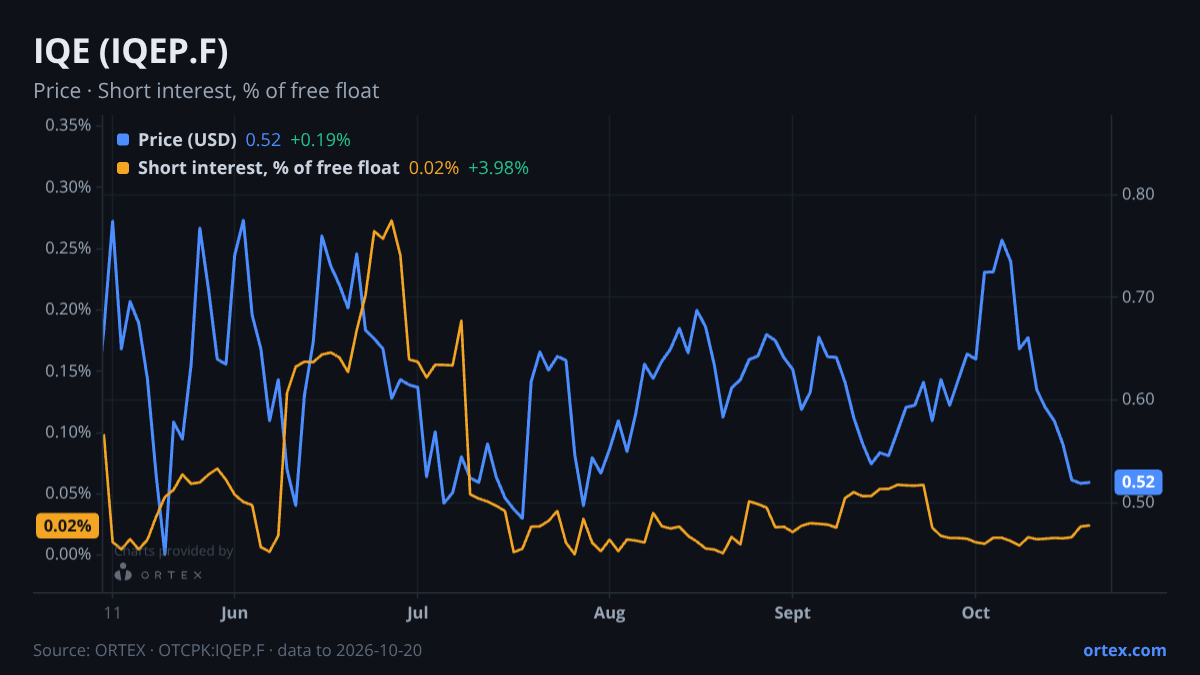Image resolution: width=1200 pixels, height=675 pixels.
Task: Click the 11 date label on x-axis
Action: pos(112,613)
